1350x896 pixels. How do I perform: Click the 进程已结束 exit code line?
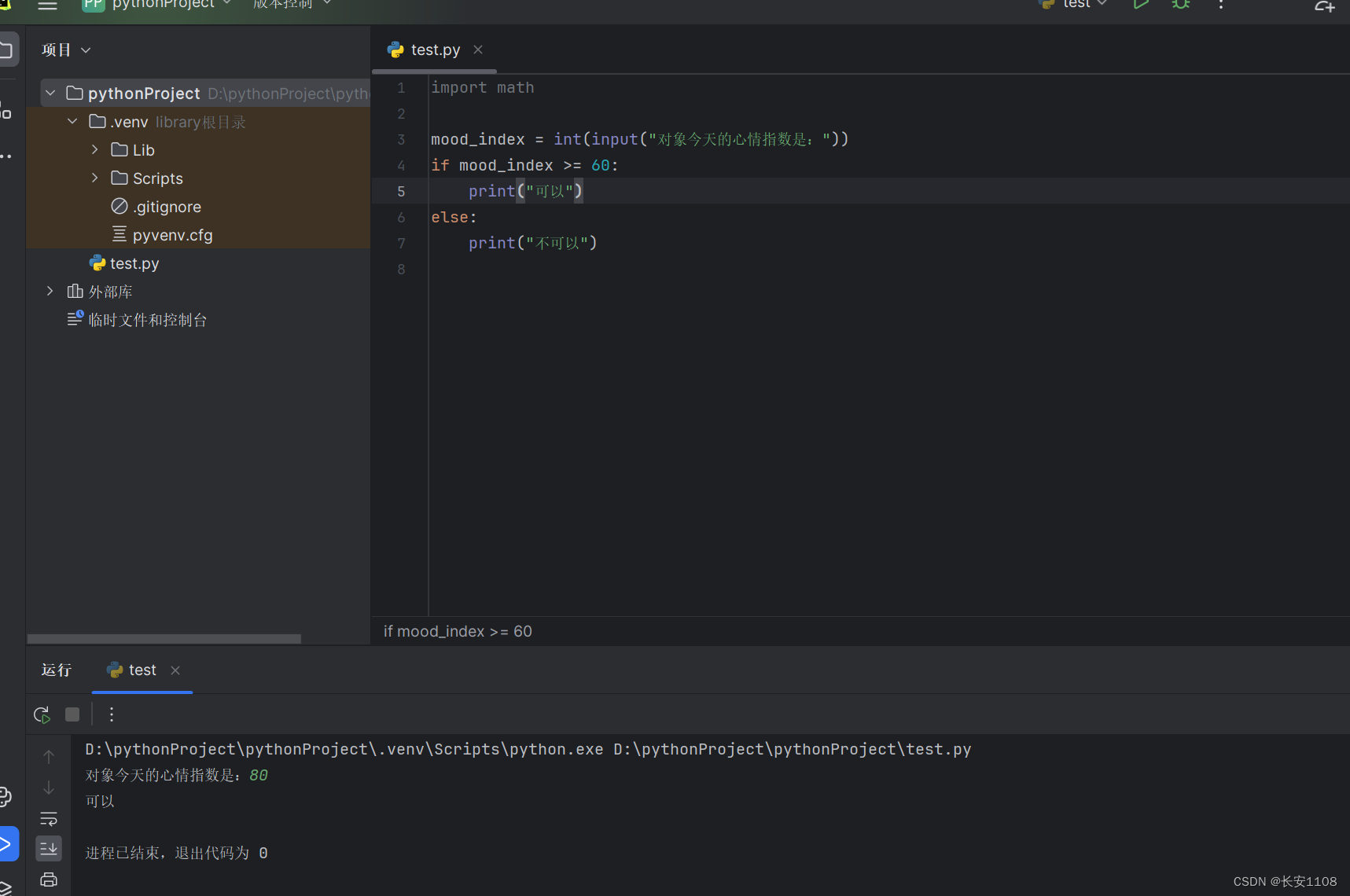point(177,854)
